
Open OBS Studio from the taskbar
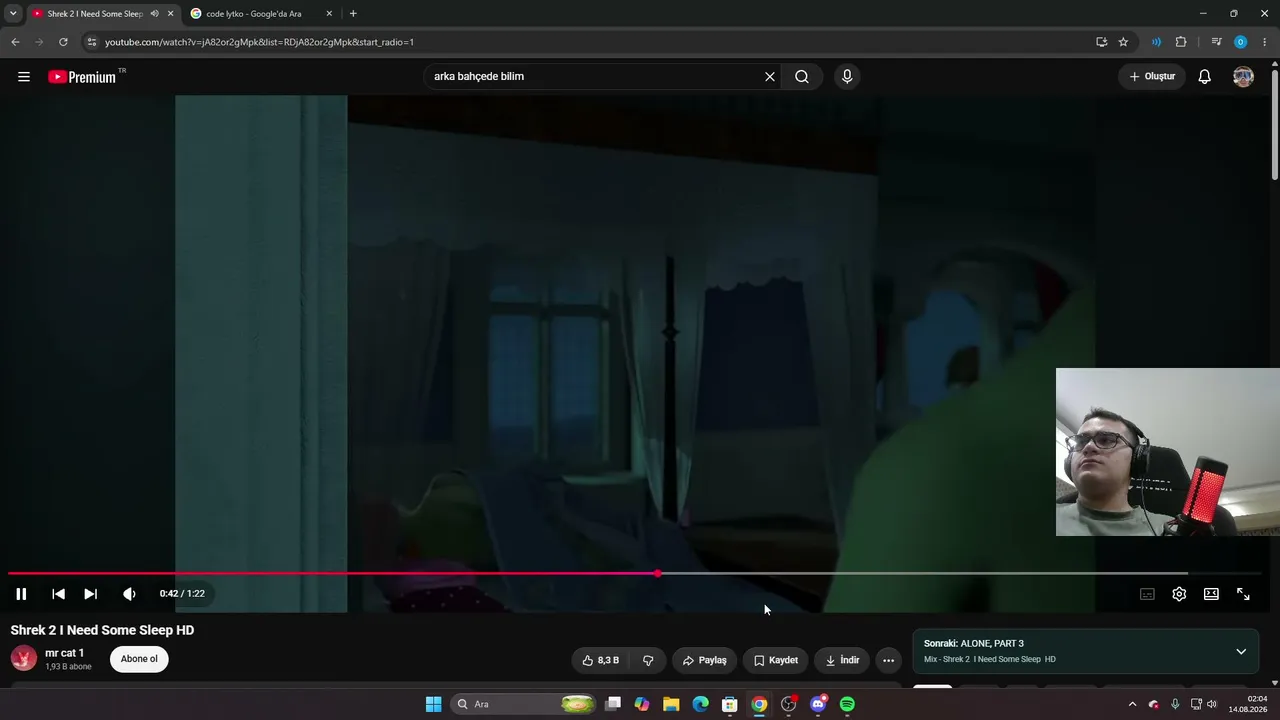(789, 704)
